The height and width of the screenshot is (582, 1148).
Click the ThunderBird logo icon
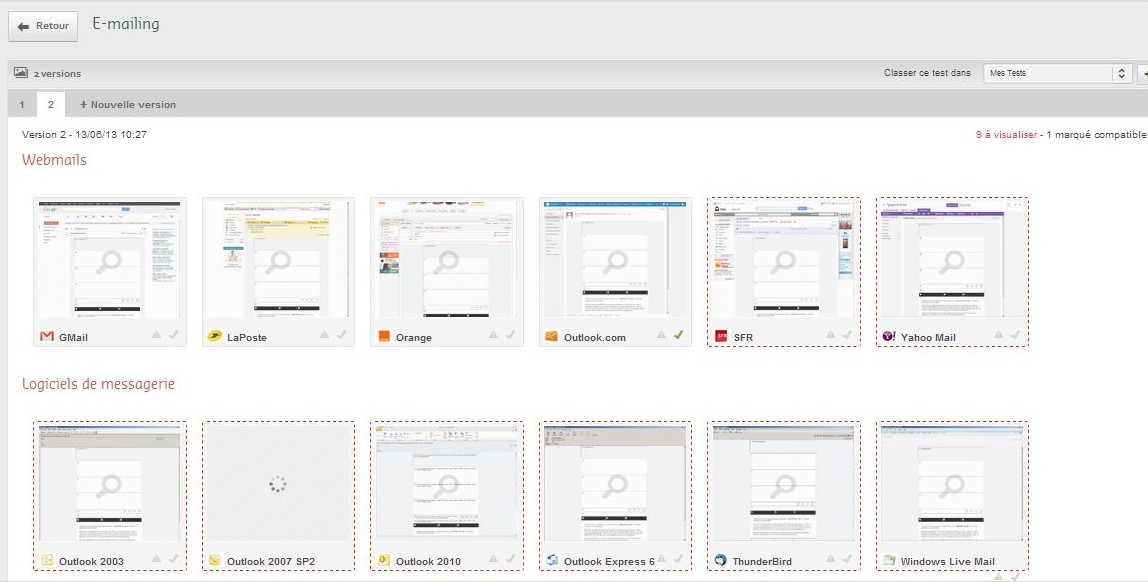coord(721,561)
